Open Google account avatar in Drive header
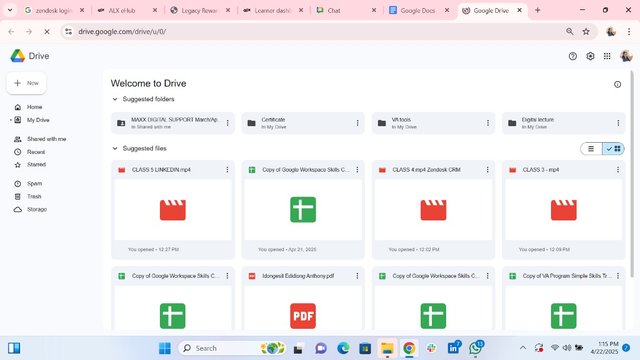This screenshot has height=360, width=640. pyautogui.click(x=626, y=56)
